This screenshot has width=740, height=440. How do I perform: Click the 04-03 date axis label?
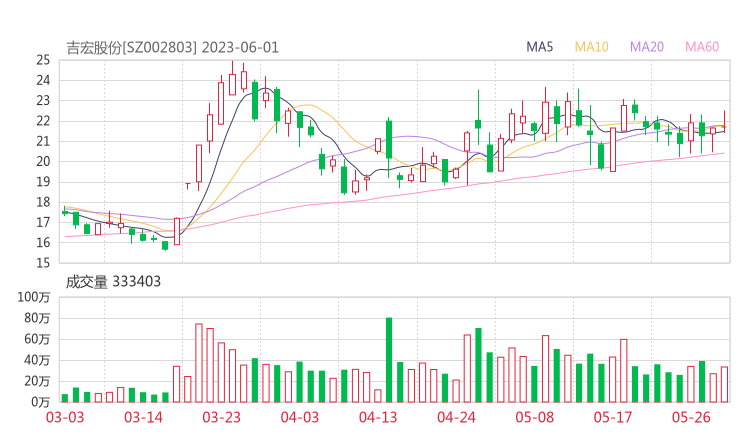[300, 417]
